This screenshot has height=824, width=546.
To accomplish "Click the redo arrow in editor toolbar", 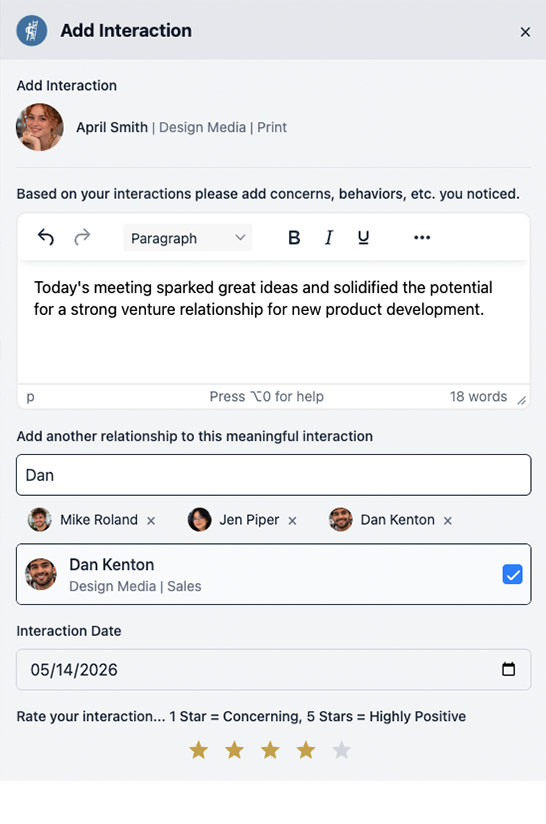I will coord(82,238).
